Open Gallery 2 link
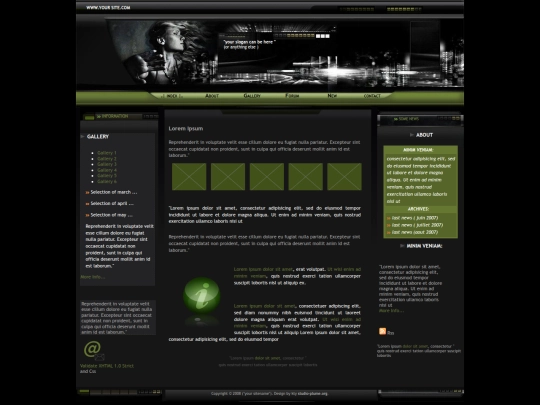Image resolution: width=540 pixels, height=405 pixels. coord(107,159)
